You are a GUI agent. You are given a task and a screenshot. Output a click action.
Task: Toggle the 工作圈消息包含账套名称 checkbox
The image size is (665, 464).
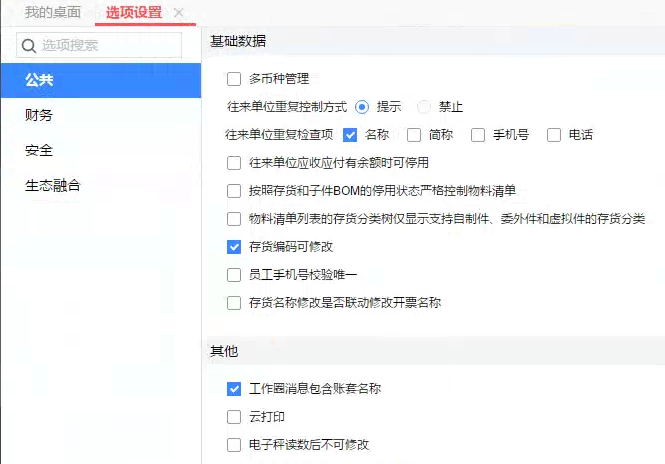tap(235, 388)
